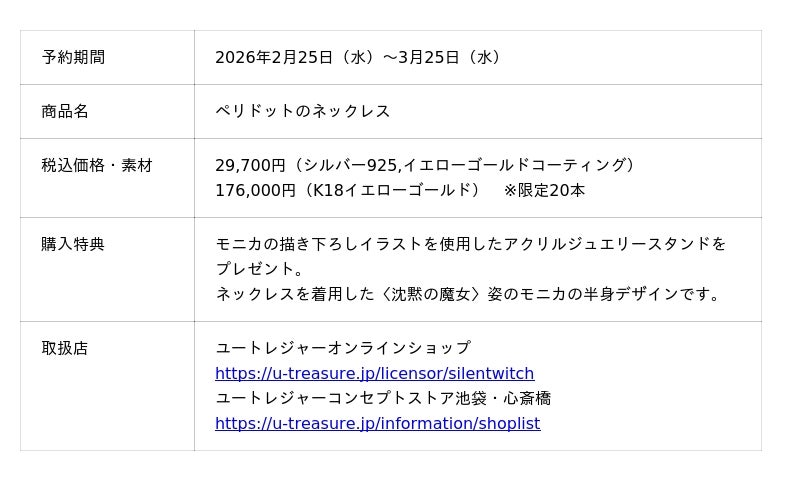Click the 購入特典 row header

[x=73, y=244]
